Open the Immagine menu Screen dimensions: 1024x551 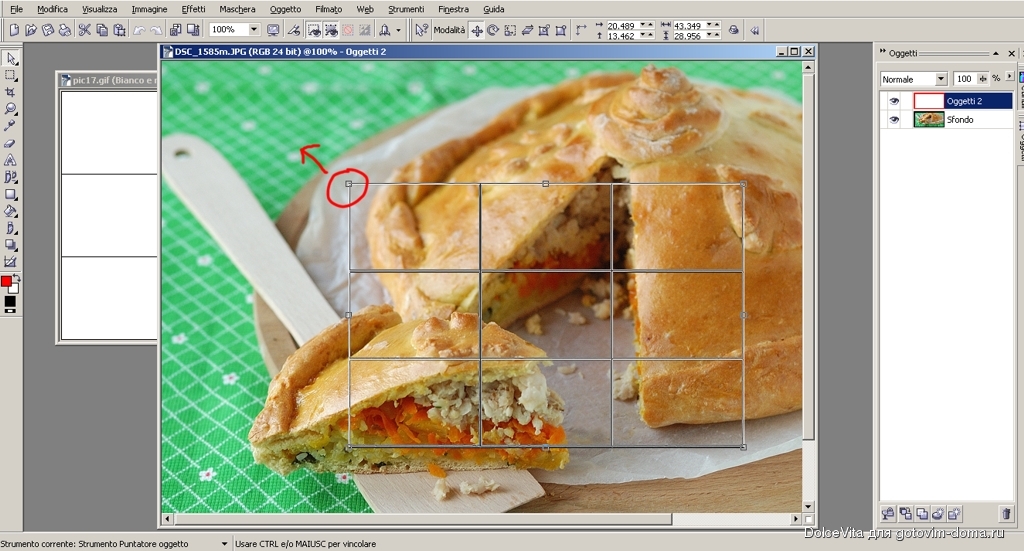pyautogui.click(x=150, y=9)
